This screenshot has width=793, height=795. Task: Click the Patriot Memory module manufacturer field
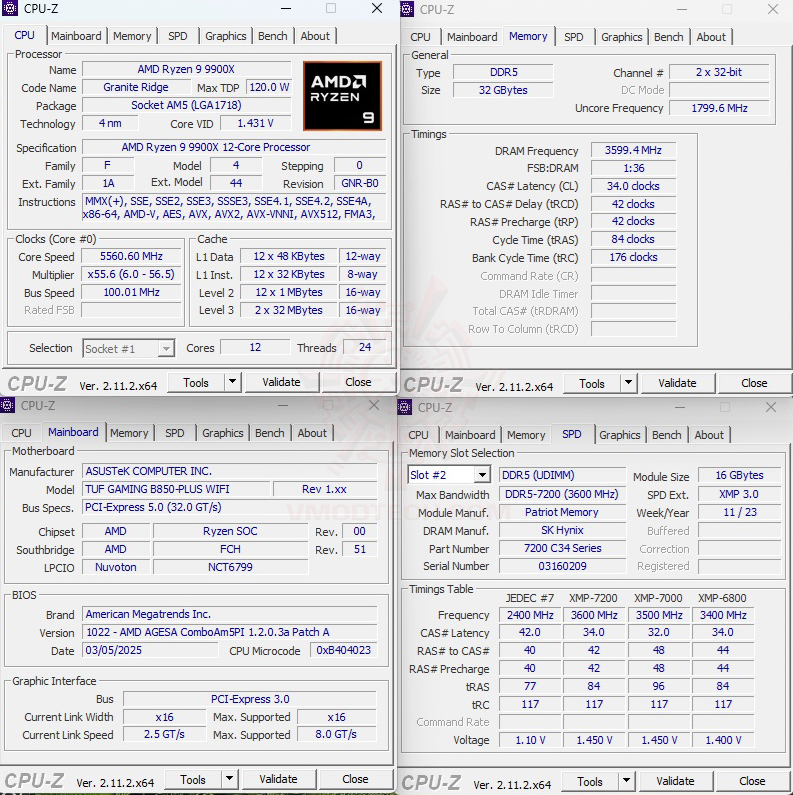tap(562, 513)
